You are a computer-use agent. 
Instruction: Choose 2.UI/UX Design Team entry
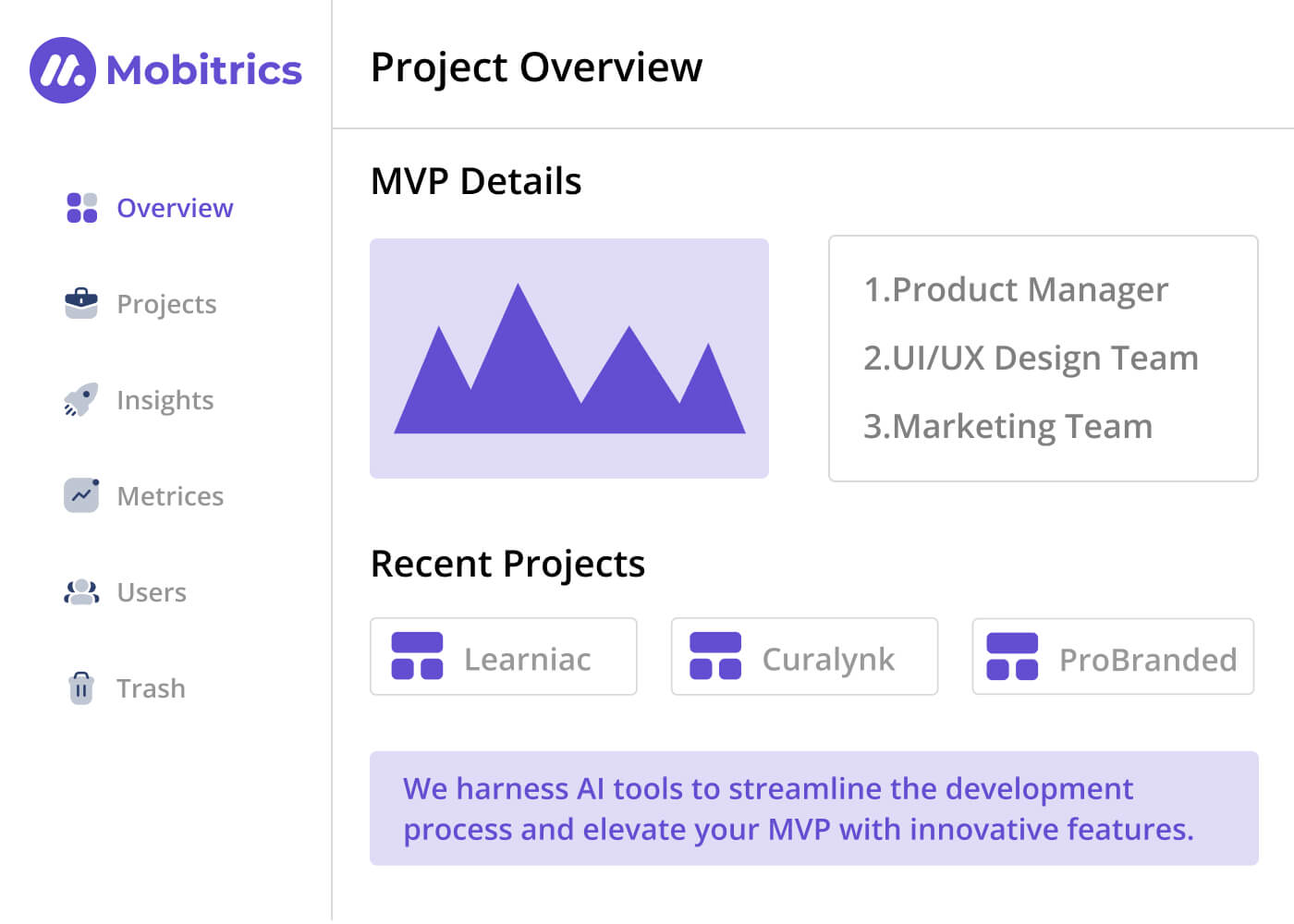click(1031, 359)
